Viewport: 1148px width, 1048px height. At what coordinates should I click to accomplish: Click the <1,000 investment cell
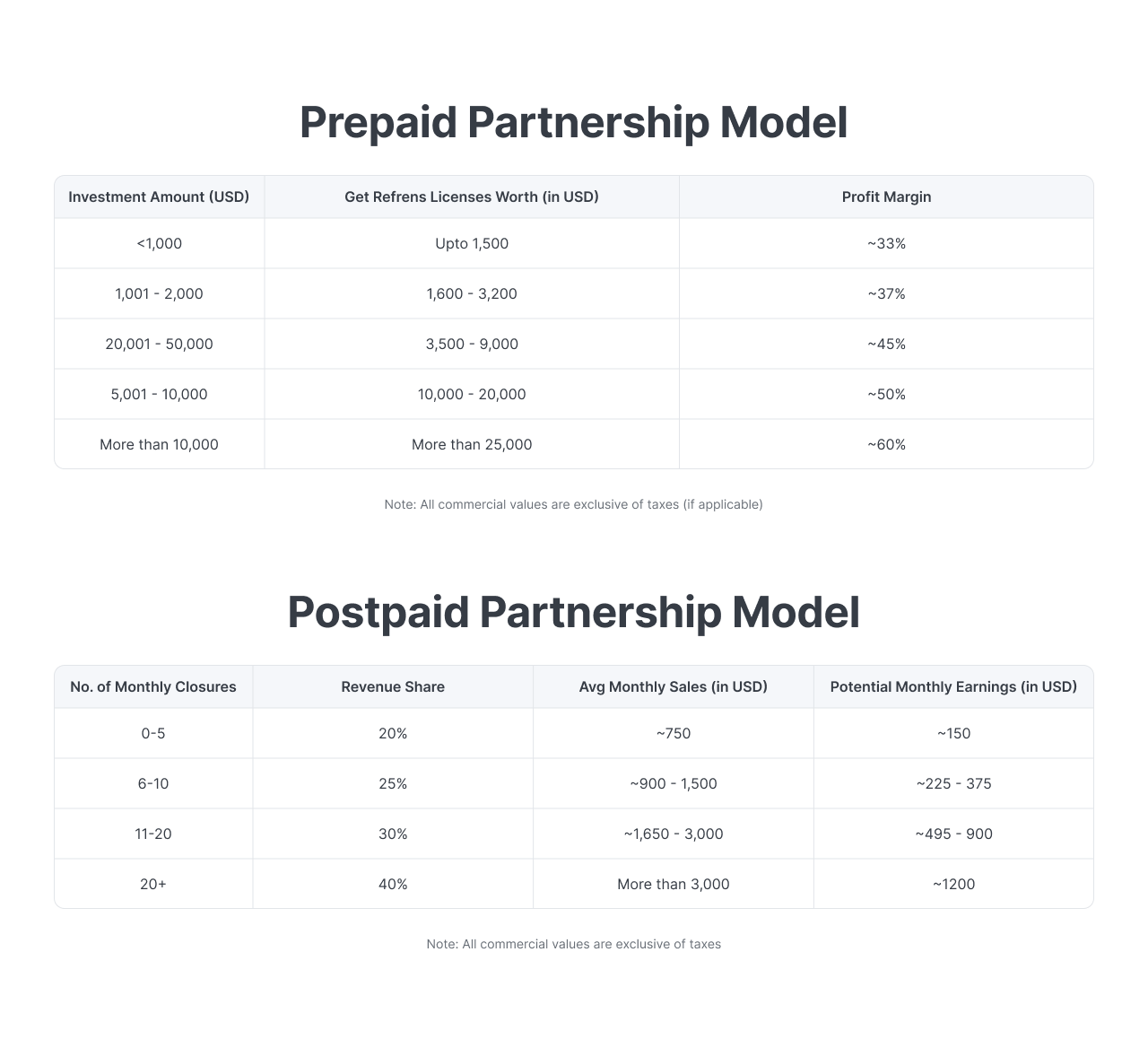click(159, 243)
